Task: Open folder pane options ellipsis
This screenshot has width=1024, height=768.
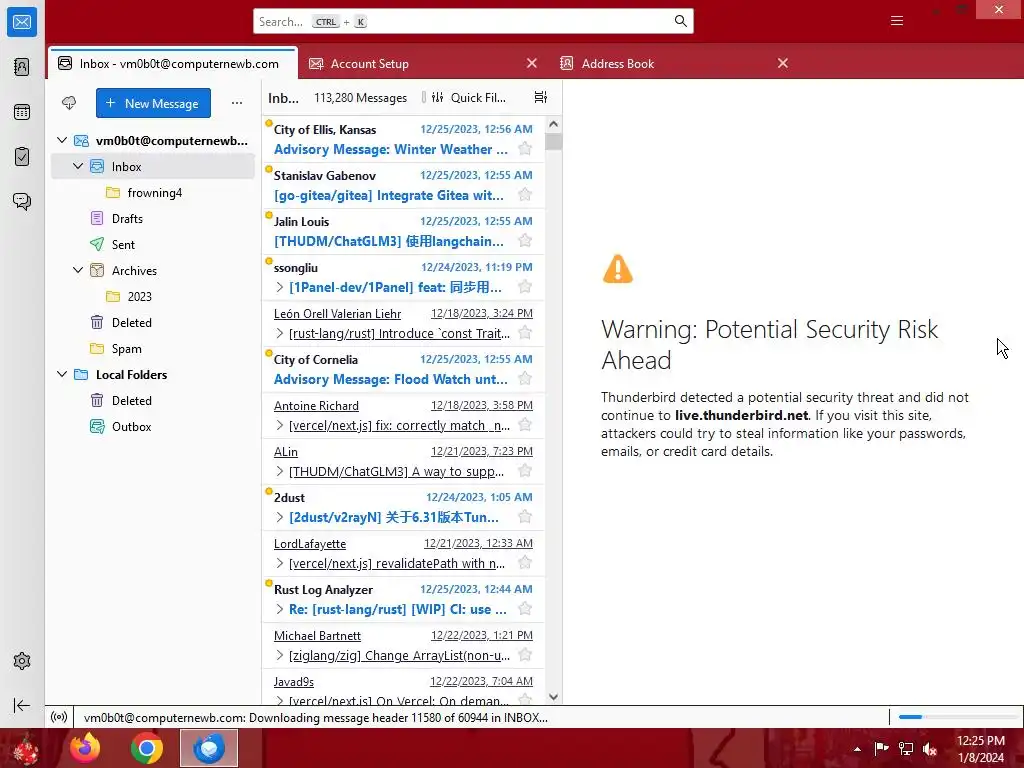Action: 237,103
